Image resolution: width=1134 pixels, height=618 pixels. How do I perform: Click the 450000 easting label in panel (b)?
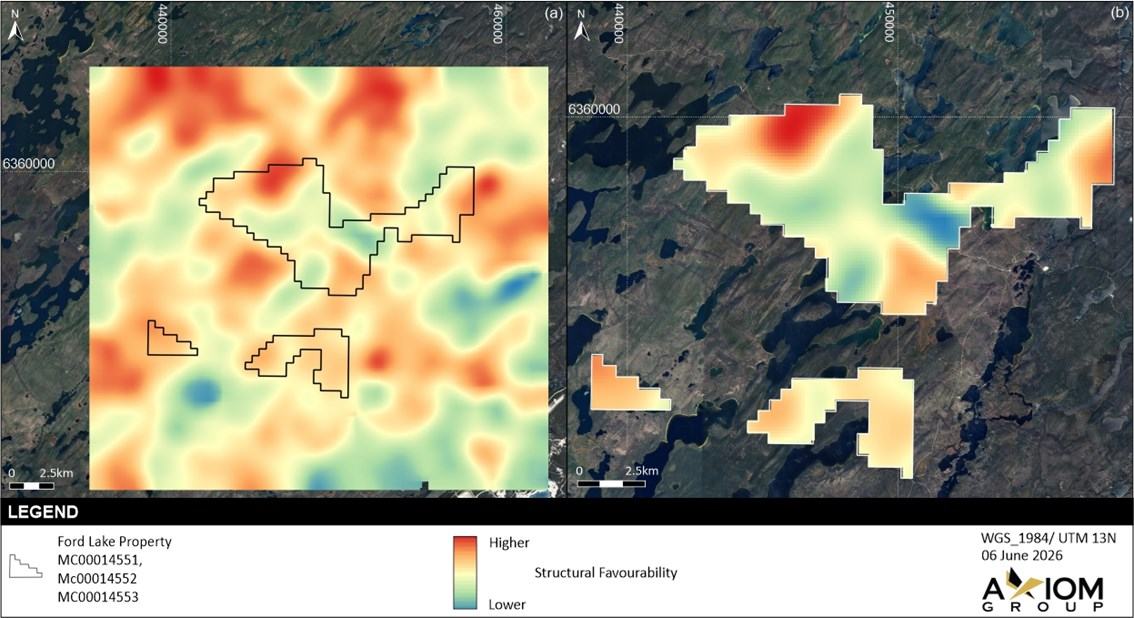tap(890, 22)
